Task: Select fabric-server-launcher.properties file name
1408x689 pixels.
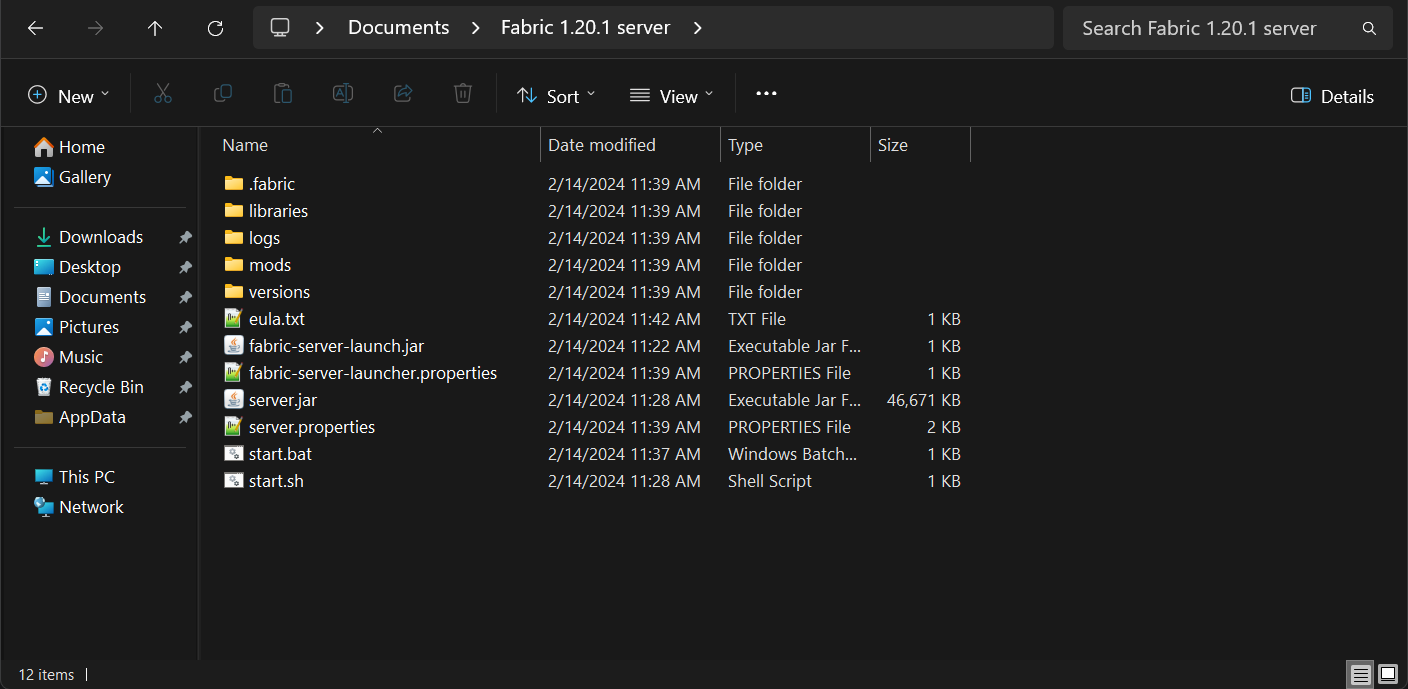Action: click(373, 373)
